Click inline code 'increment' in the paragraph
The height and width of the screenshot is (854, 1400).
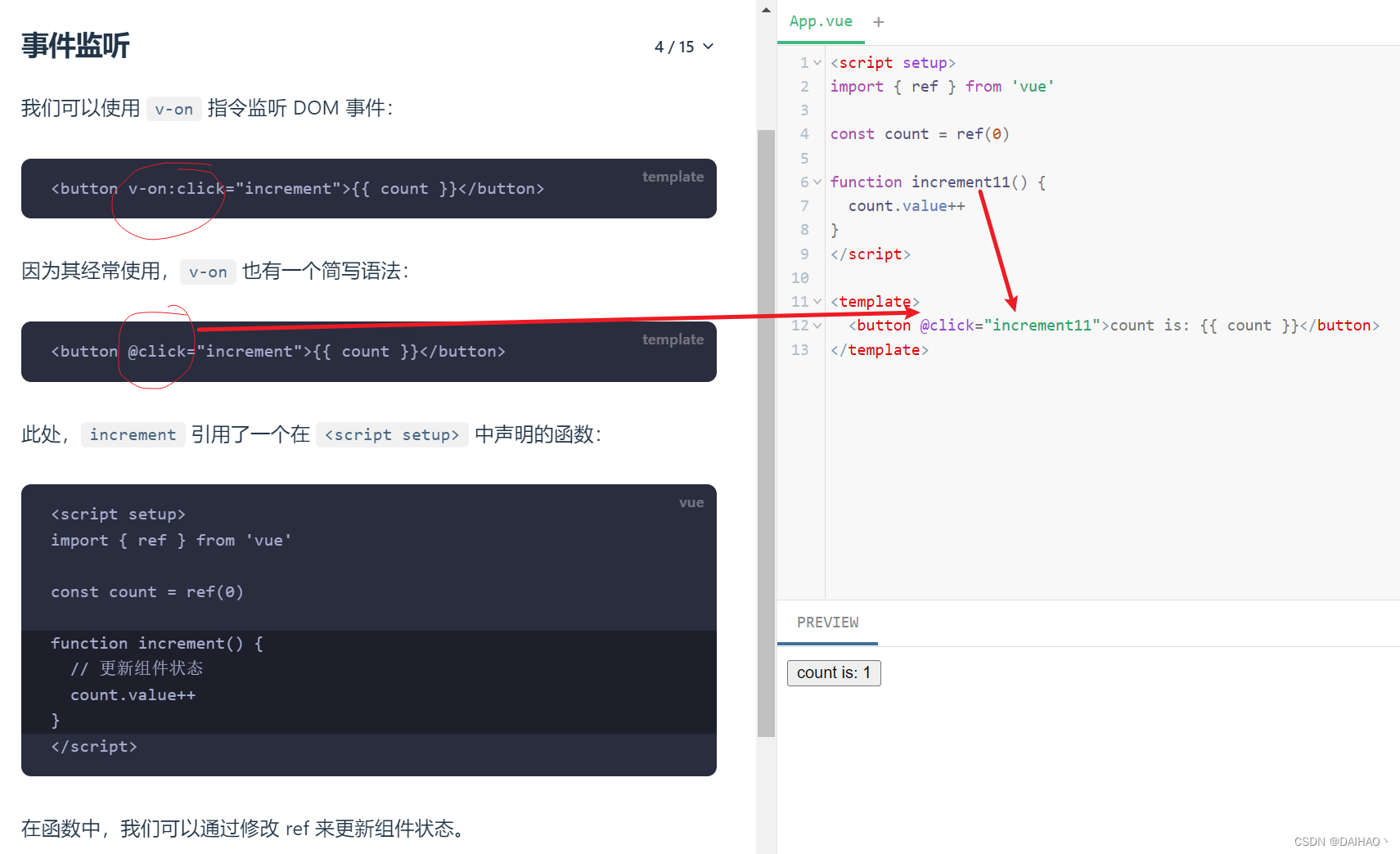click(133, 434)
